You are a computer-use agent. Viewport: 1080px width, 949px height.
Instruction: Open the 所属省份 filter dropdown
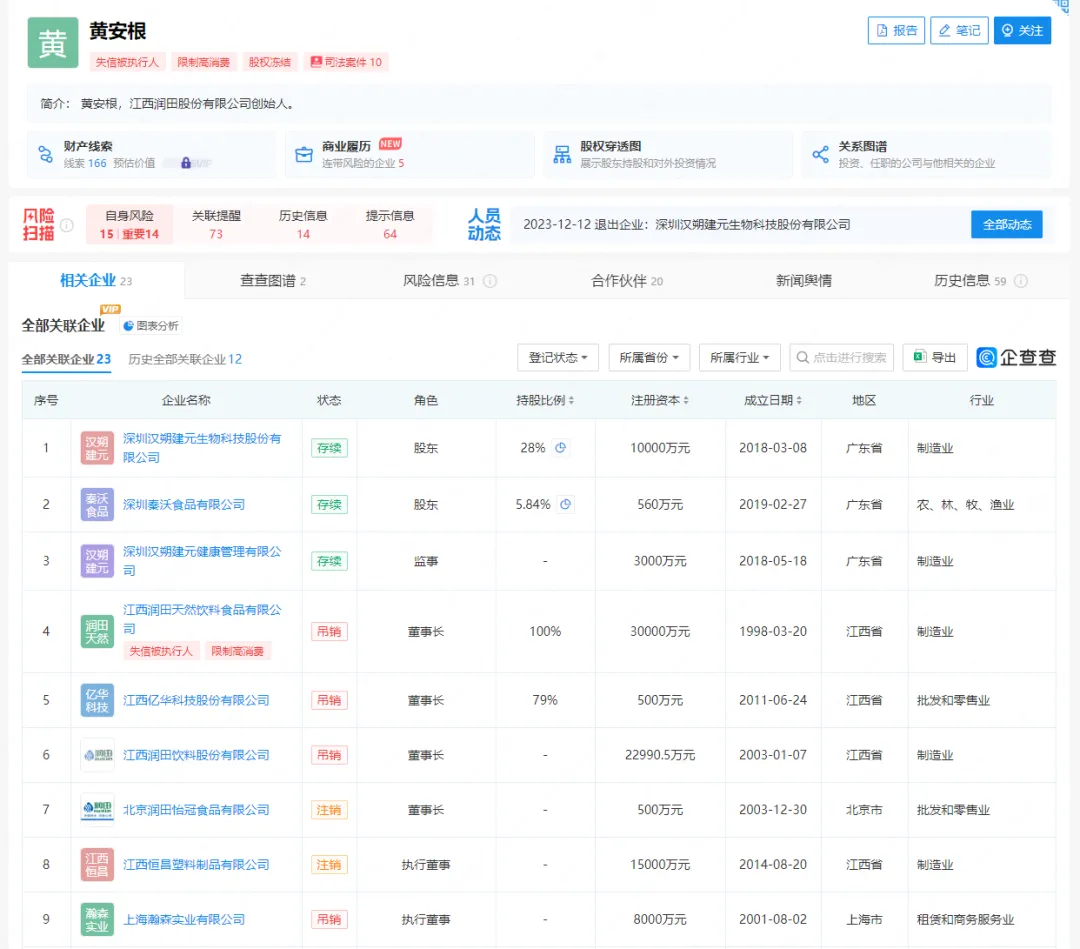649,357
